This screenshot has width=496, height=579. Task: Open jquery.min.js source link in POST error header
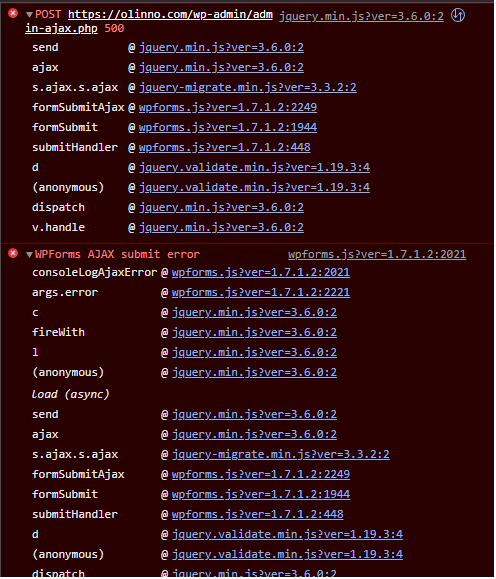[361, 16]
